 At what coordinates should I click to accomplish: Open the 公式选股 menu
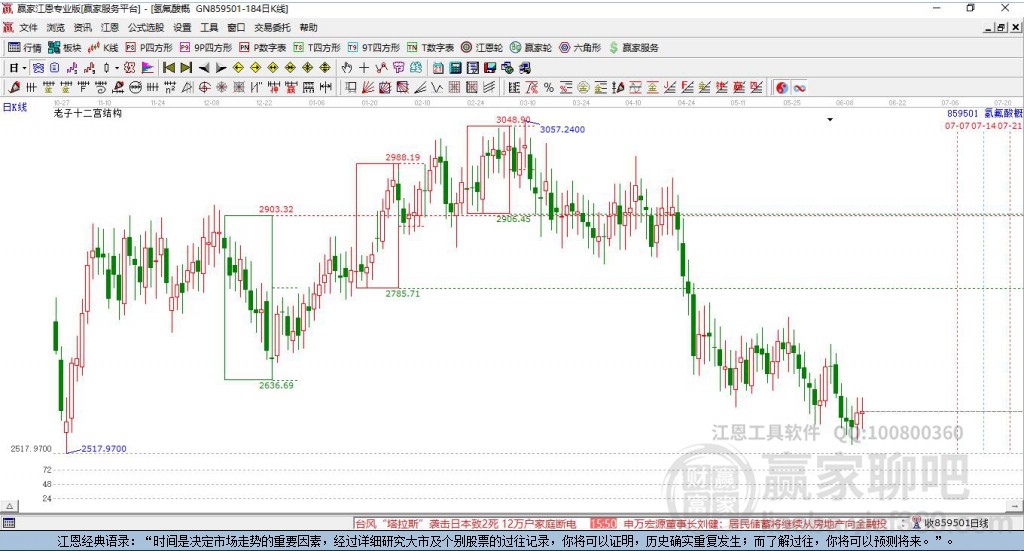146,27
